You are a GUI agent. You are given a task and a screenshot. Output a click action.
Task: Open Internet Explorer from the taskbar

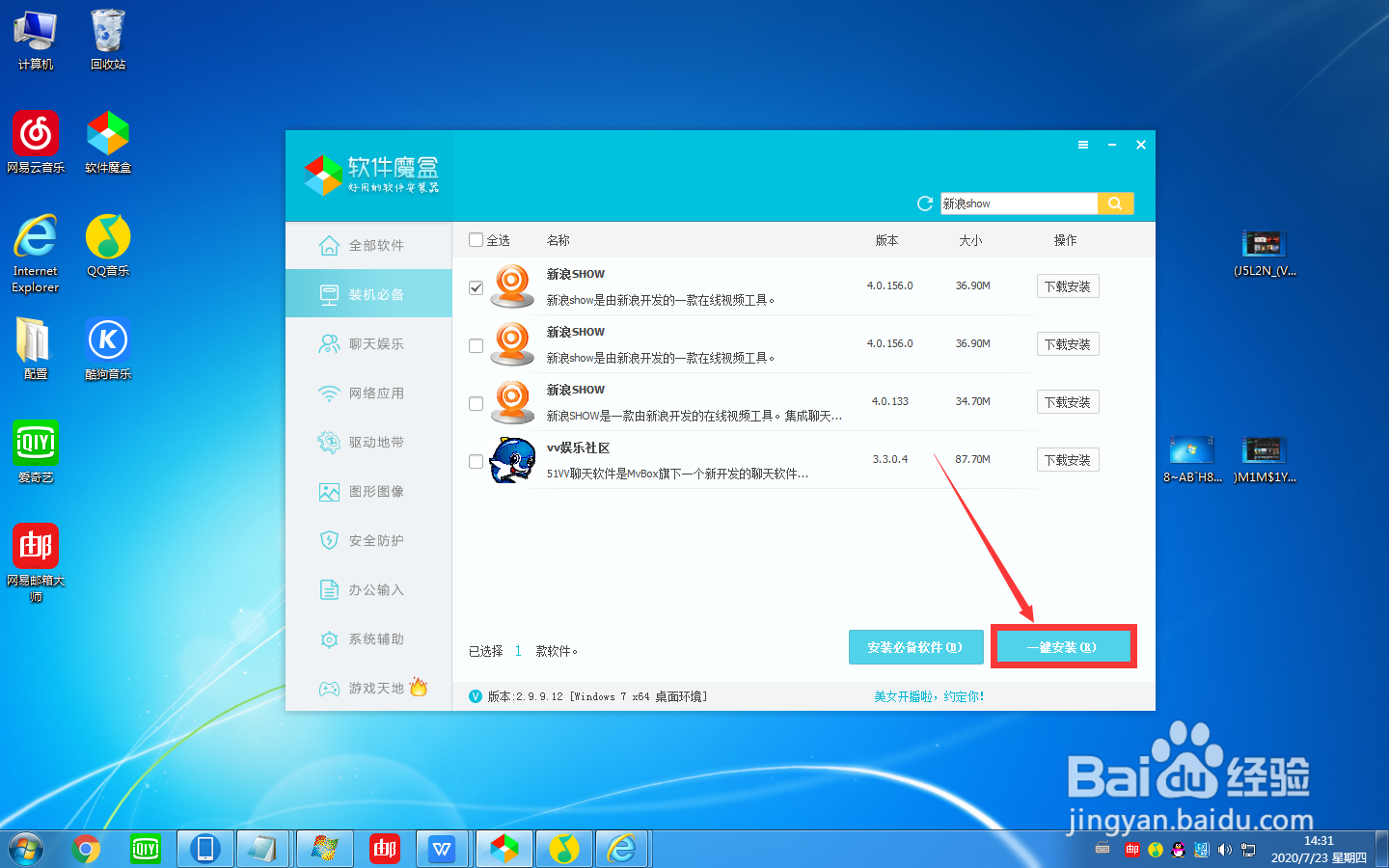click(x=623, y=849)
